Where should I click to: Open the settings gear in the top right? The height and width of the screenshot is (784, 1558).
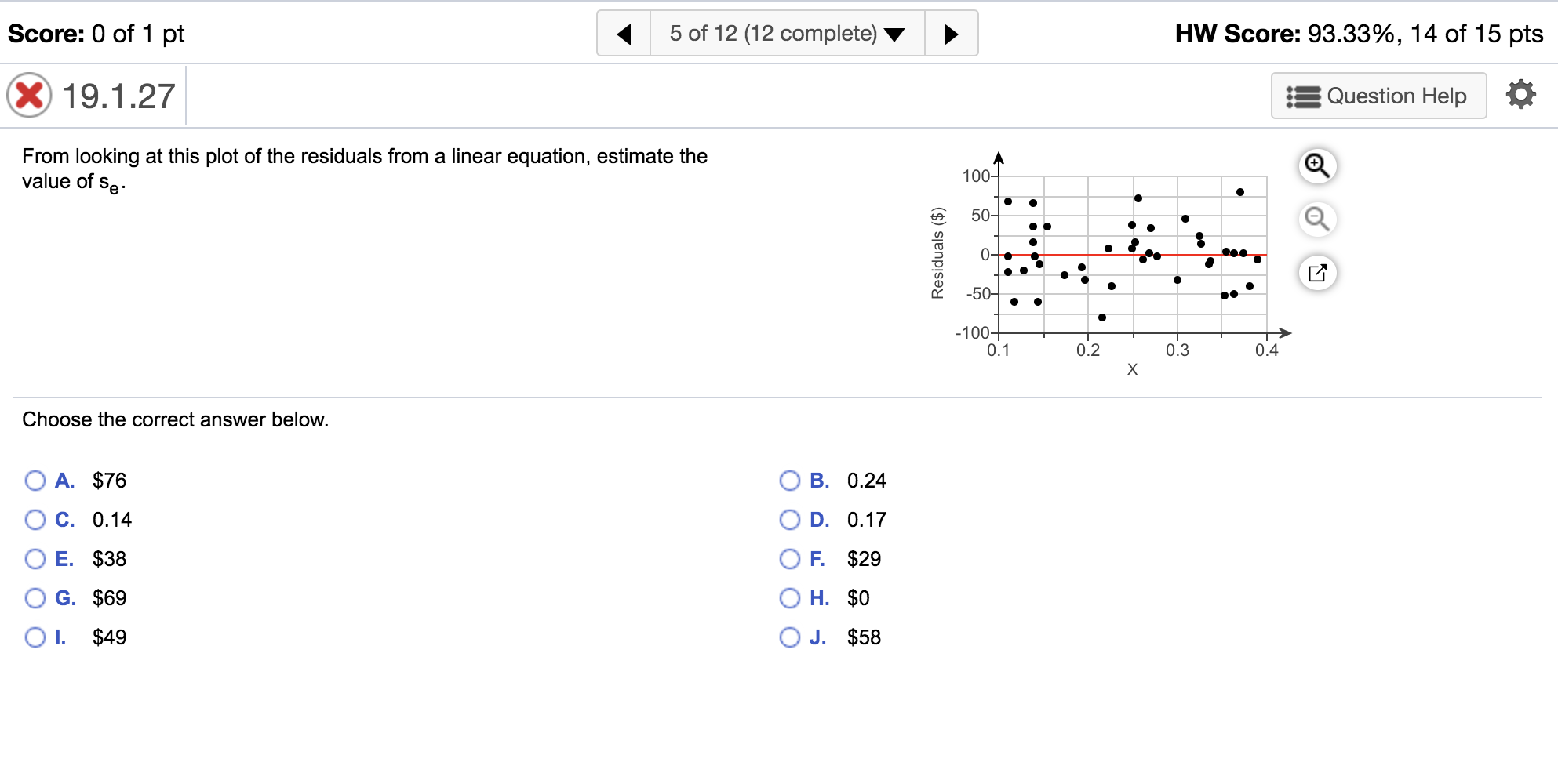1522,94
